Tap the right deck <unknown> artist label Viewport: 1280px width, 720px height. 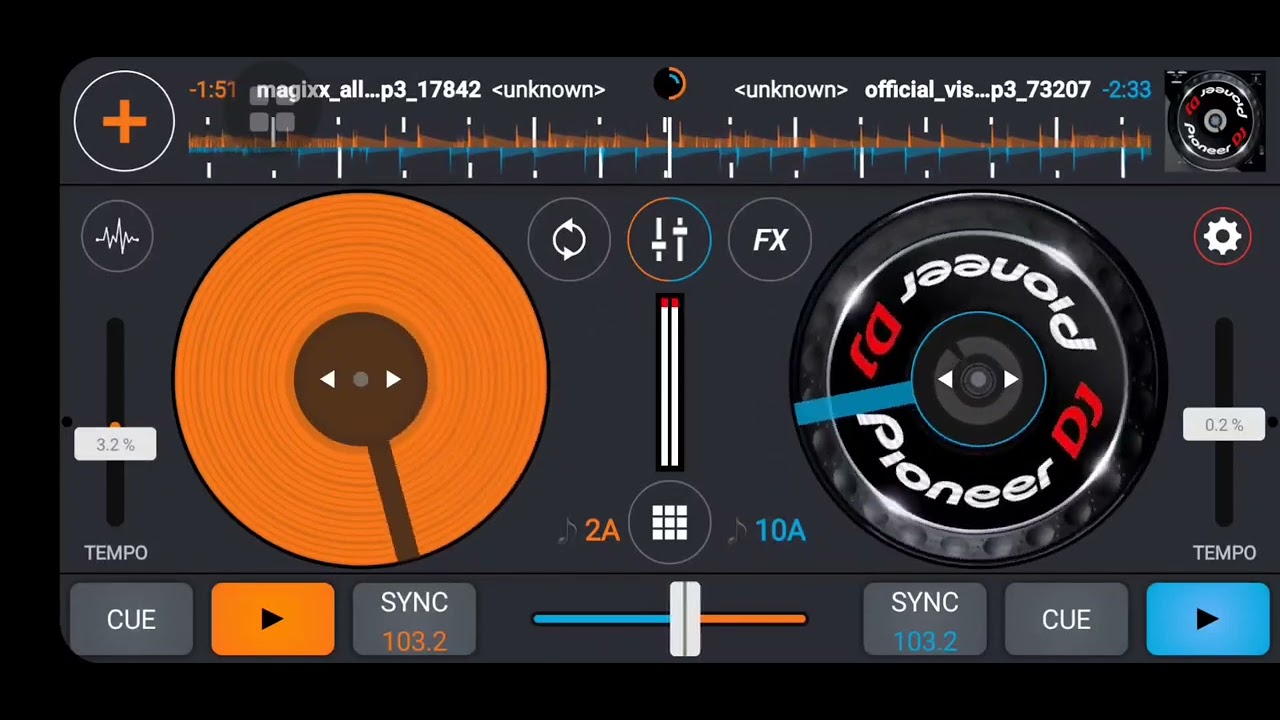[791, 90]
